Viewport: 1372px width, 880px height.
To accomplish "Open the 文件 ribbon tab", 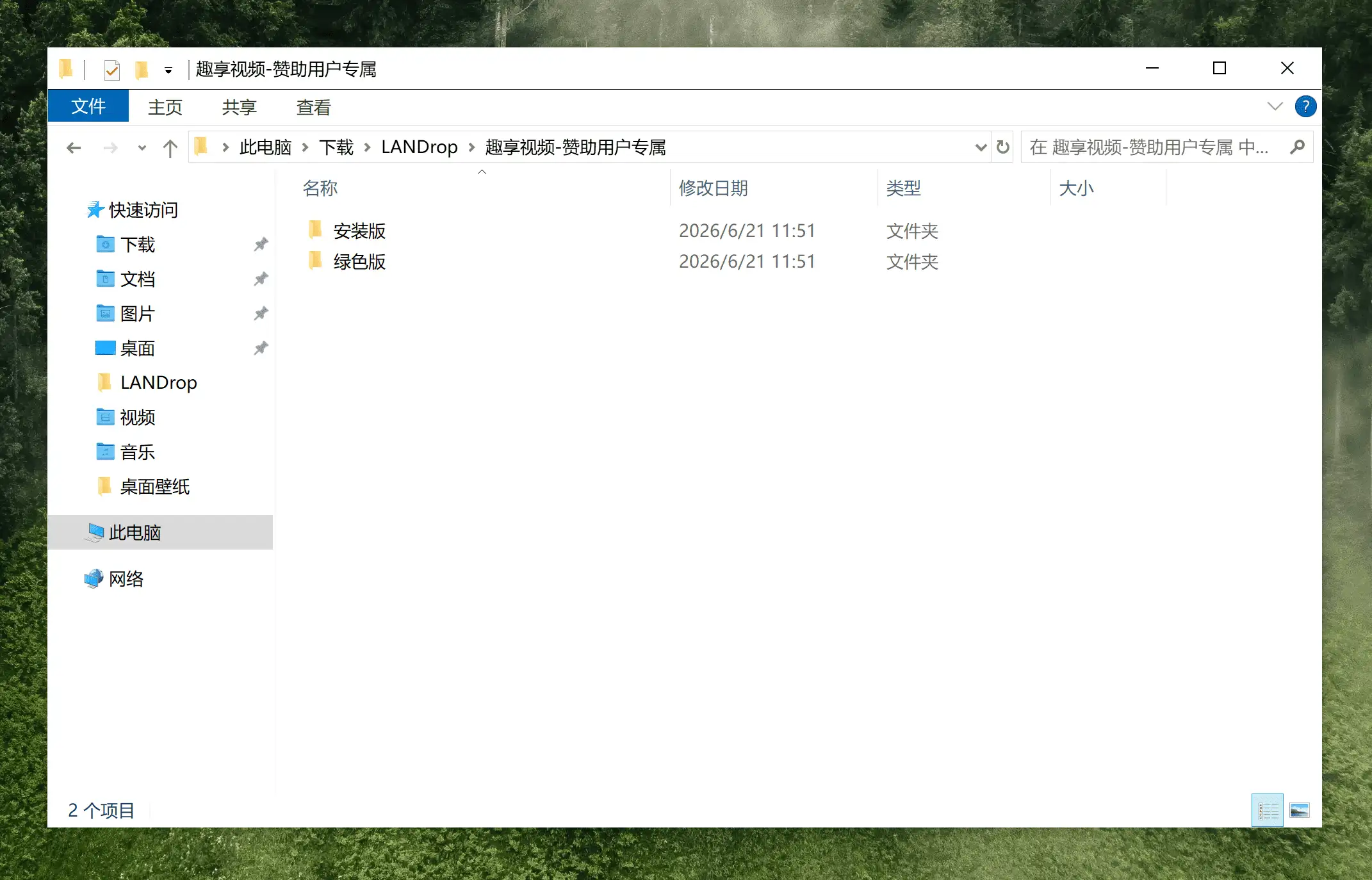I will (88, 106).
